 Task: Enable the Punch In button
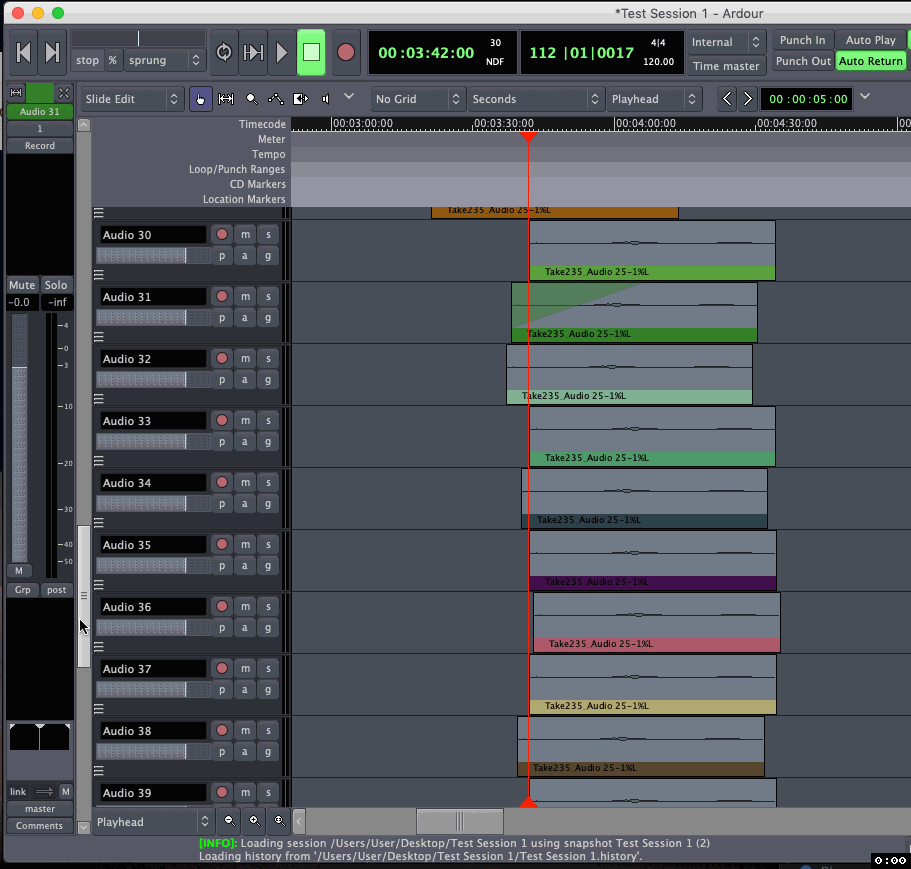802,40
